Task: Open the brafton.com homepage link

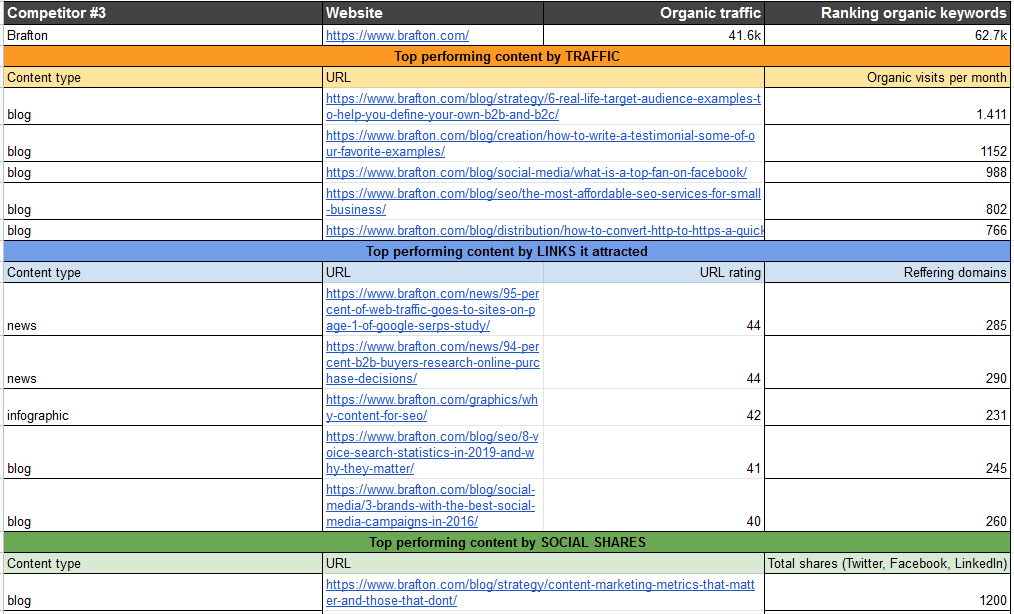Action: tap(397, 36)
